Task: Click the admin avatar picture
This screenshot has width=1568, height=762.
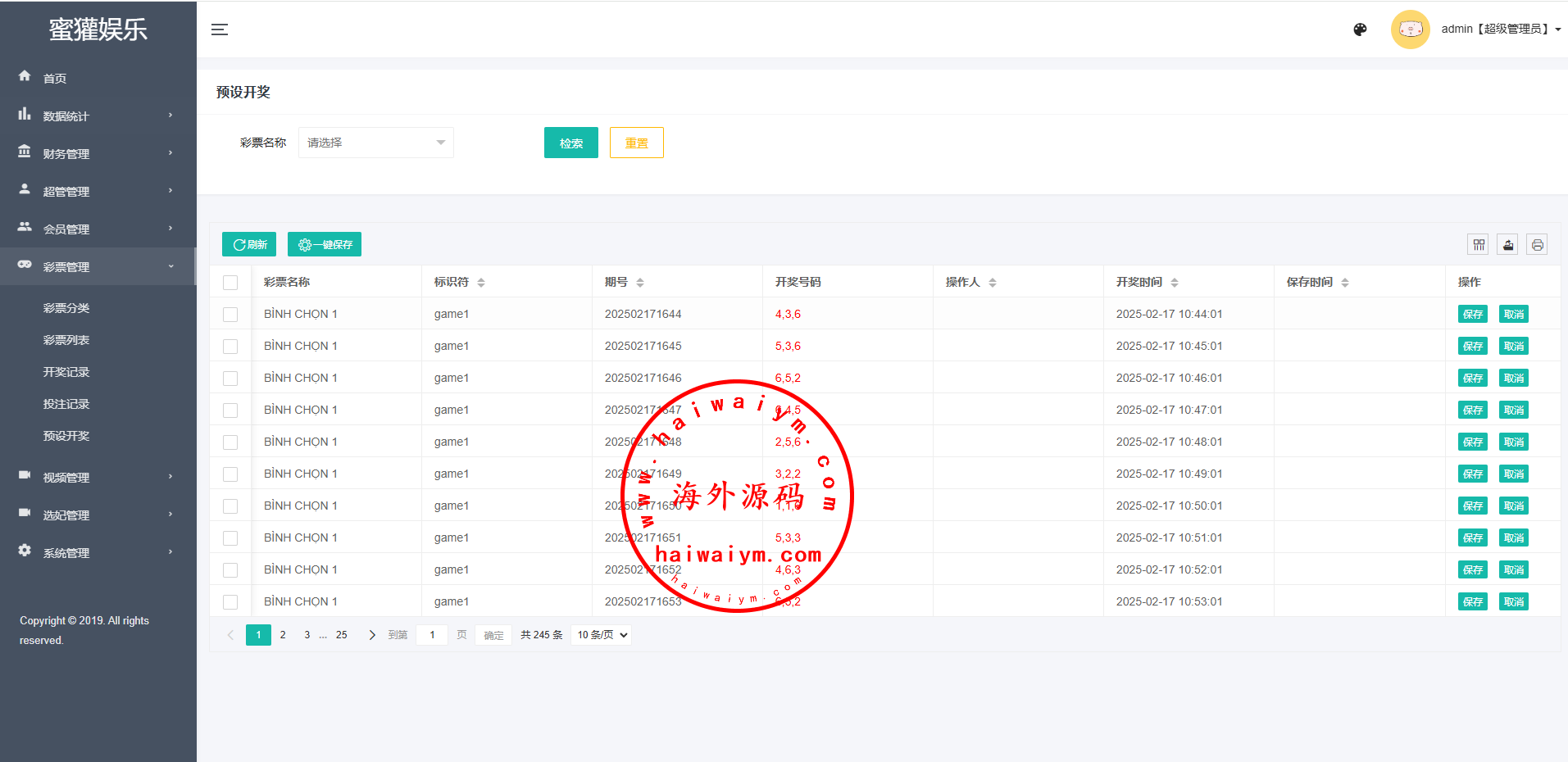Action: tap(1410, 29)
